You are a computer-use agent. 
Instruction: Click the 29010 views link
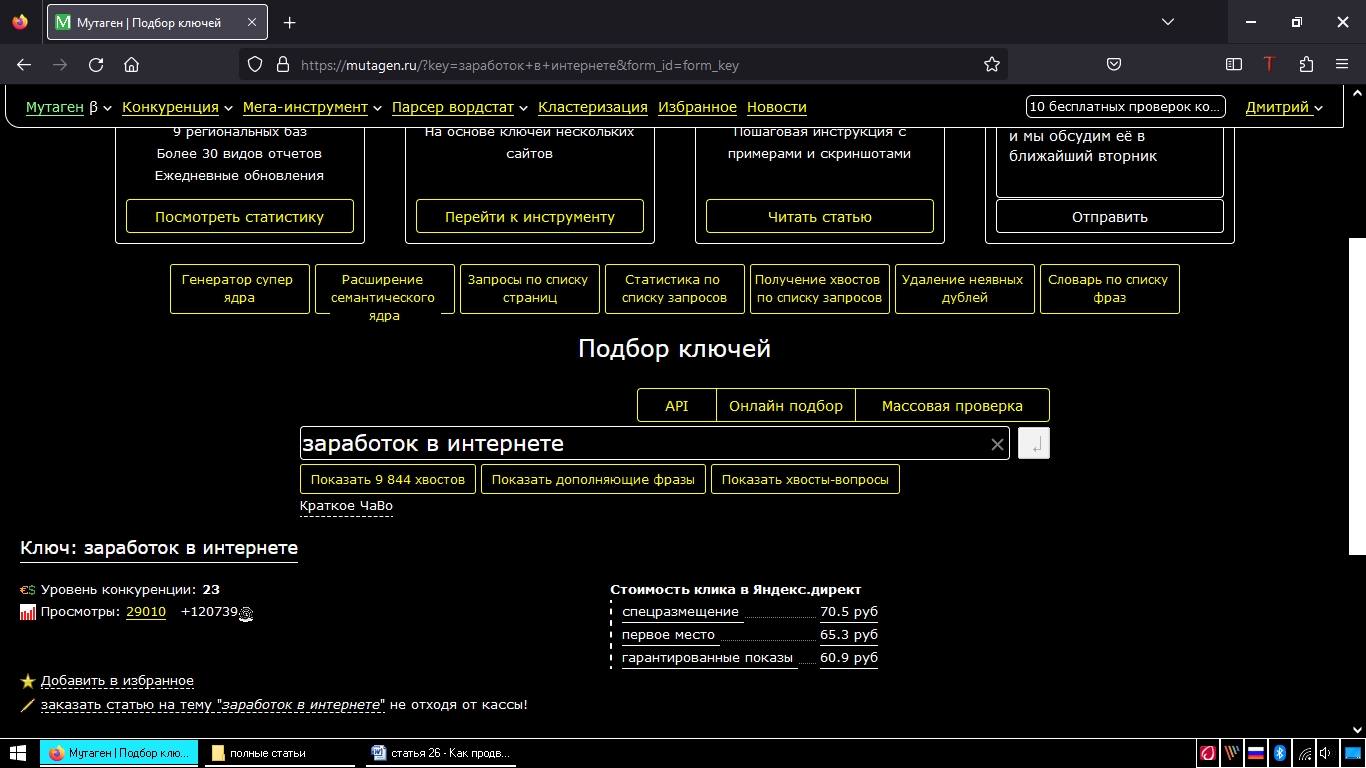click(146, 612)
